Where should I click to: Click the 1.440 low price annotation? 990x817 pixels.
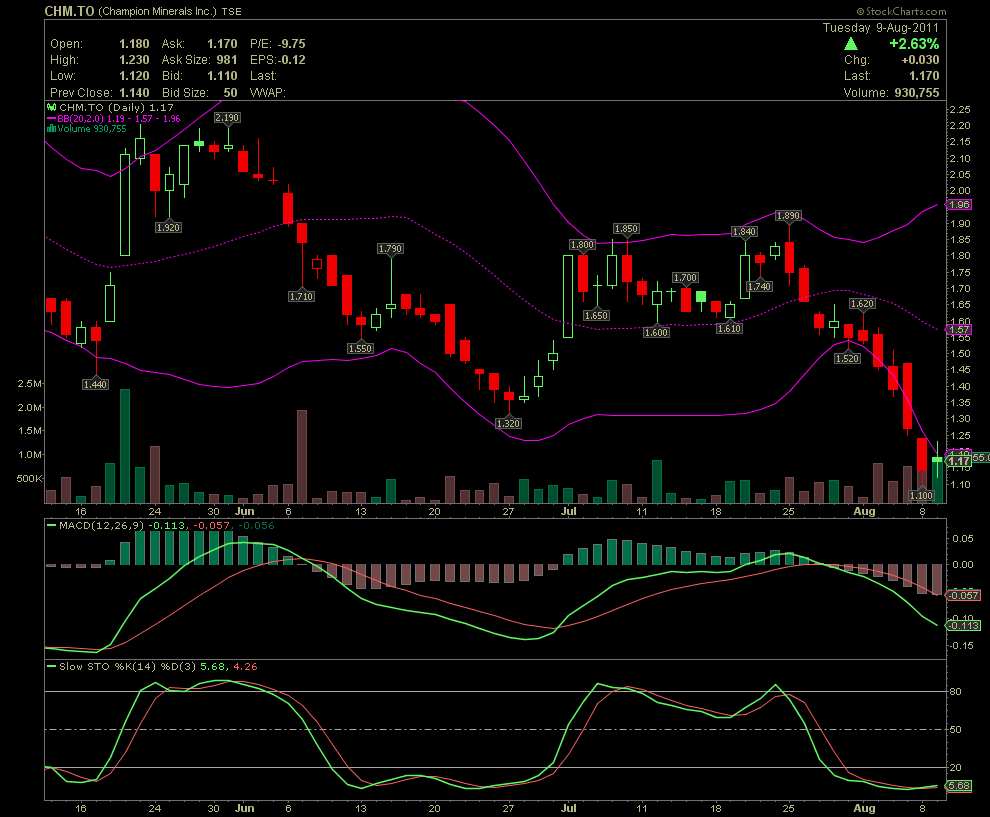pyautogui.click(x=95, y=384)
